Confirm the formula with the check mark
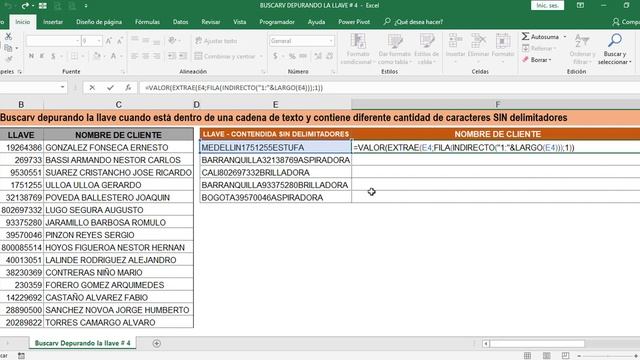The width and height of the screenshot is (640, 360). 110,88
